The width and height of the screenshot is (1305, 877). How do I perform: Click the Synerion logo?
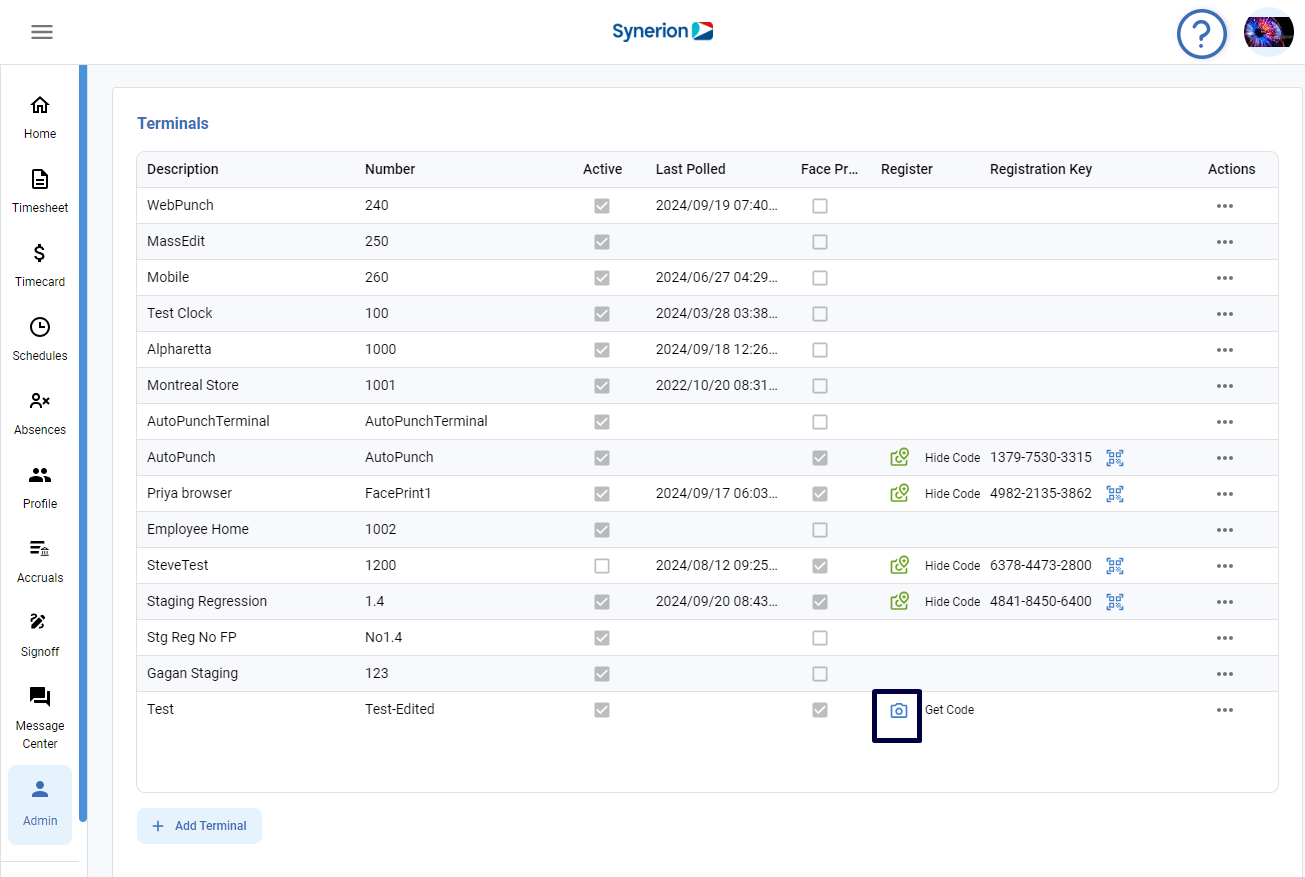[662, 31]
